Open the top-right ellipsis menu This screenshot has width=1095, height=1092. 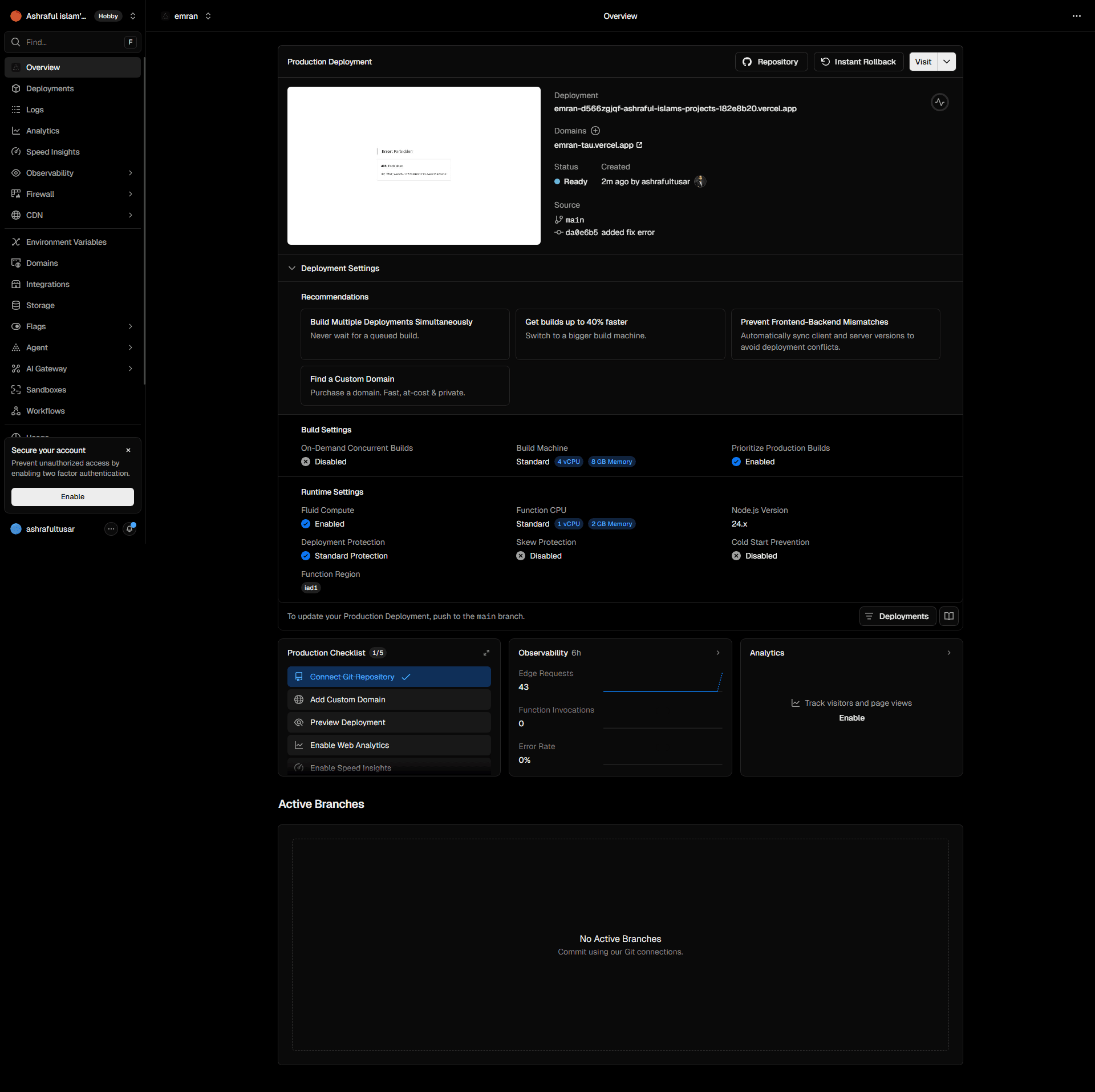point(1077,16)
